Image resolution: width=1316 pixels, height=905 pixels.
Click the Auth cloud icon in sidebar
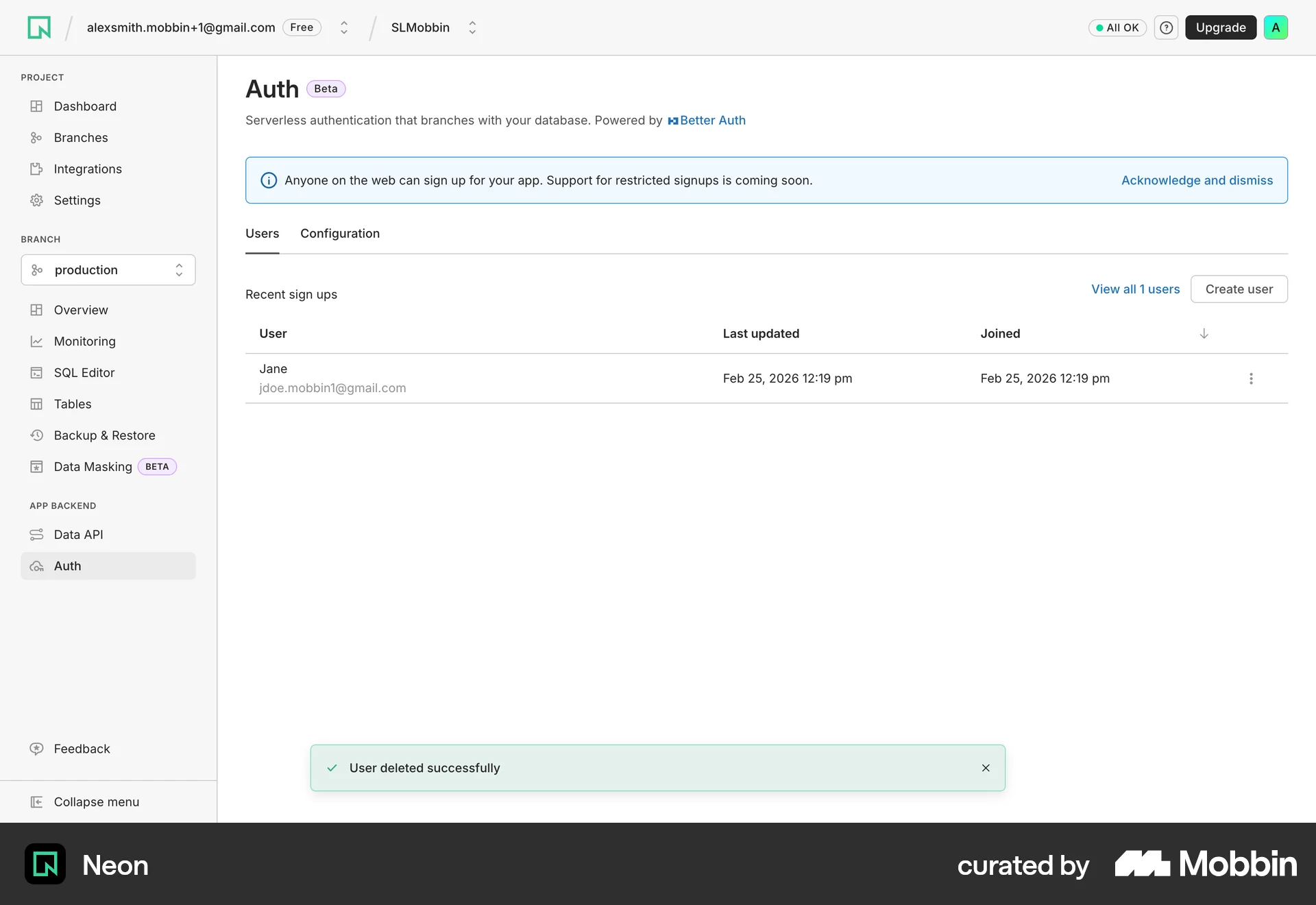coord(36,566)
